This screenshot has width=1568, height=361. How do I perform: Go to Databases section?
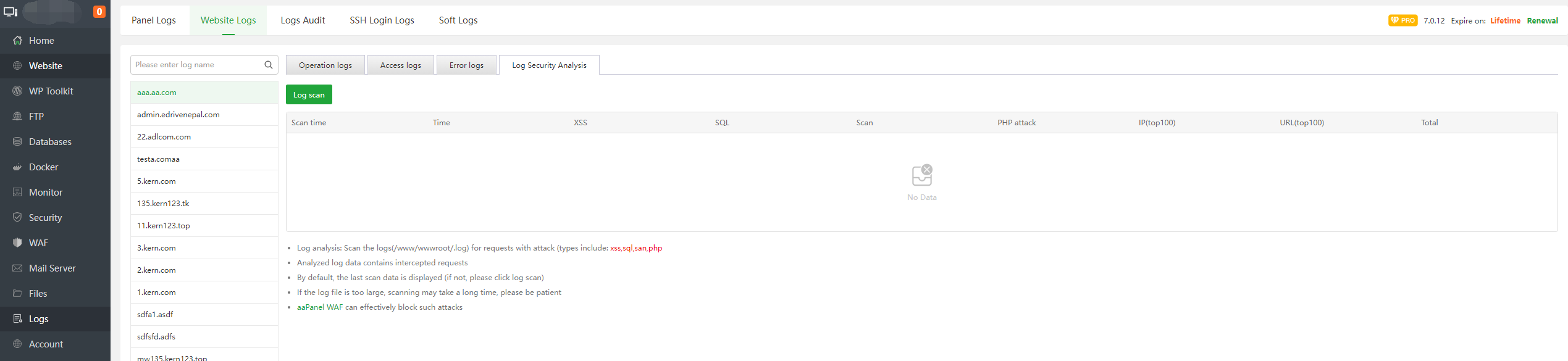[x=50, y=142]
